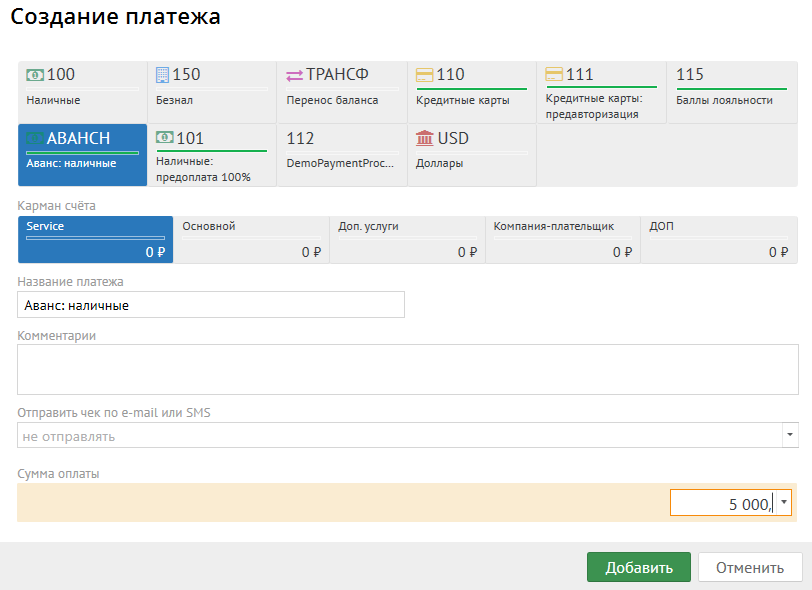Viewport: 812px width, 590px height.
Task: Switch to the Service account pocket
Action: 95,240
